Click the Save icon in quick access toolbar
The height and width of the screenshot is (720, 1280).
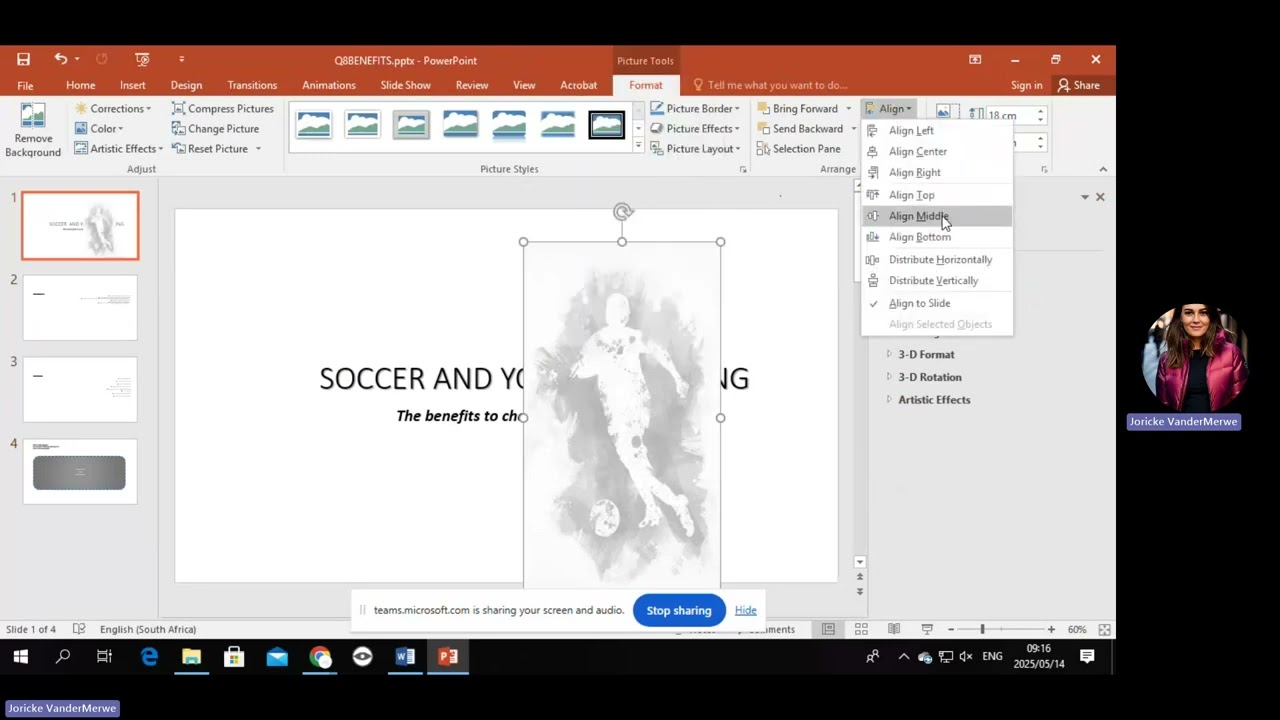pyautogui.click(x=23, y=60)
